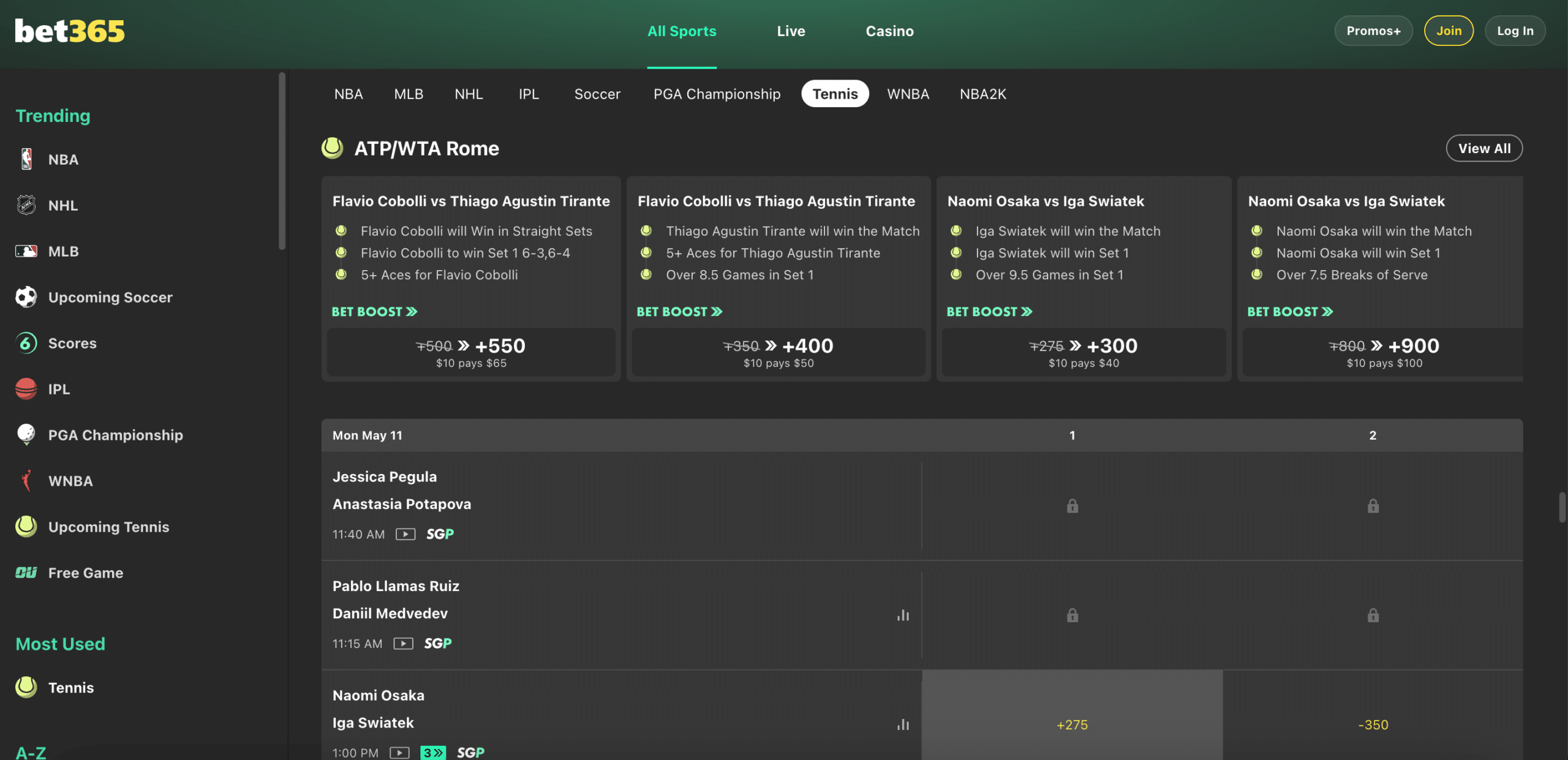Screen dimensions: 1568x760
Task: Click the Tennis ball icon under Most Used
Action: (x=26, y=687)
